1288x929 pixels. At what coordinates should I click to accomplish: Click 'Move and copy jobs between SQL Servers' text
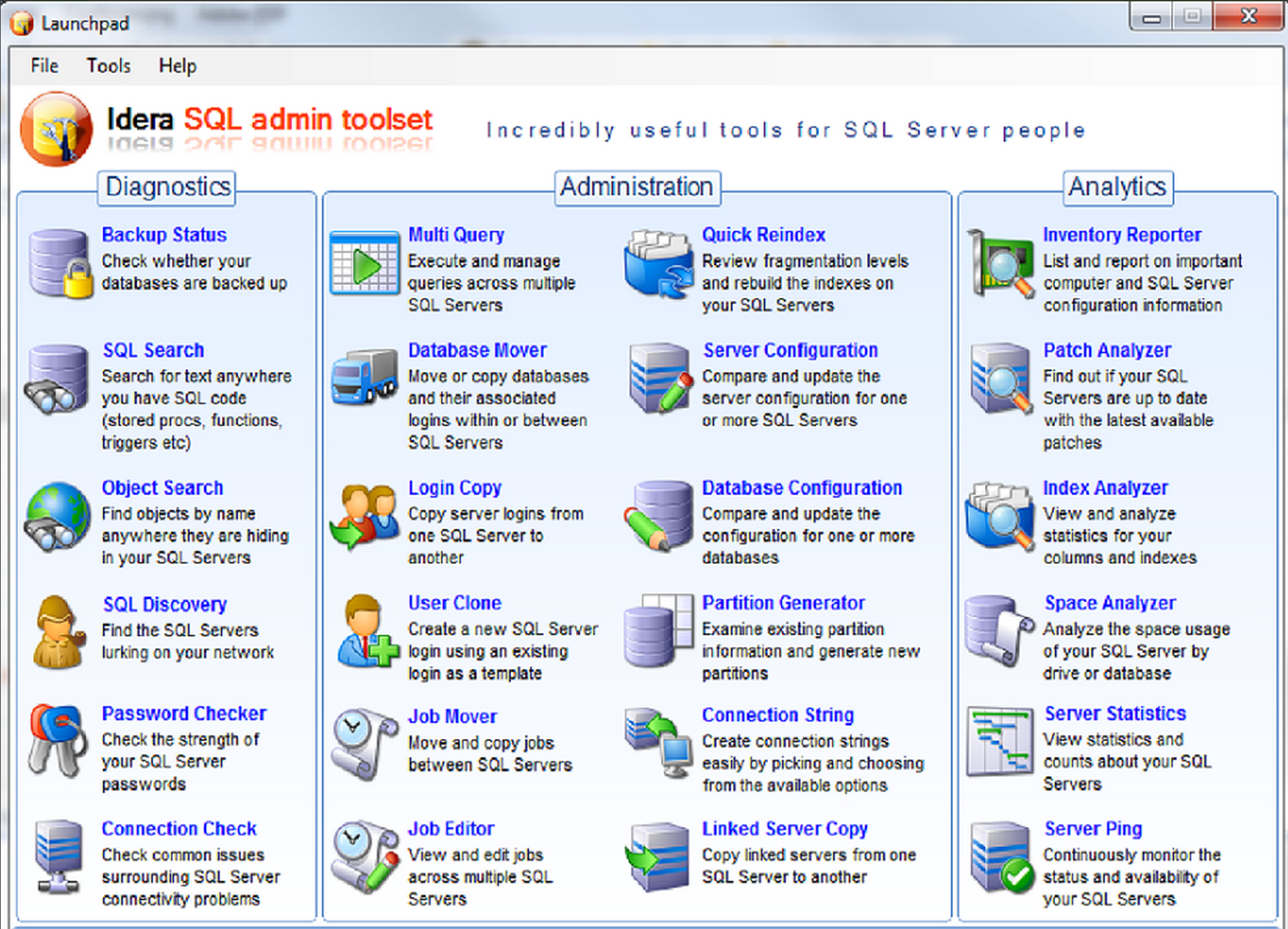(x=490, y=754)
